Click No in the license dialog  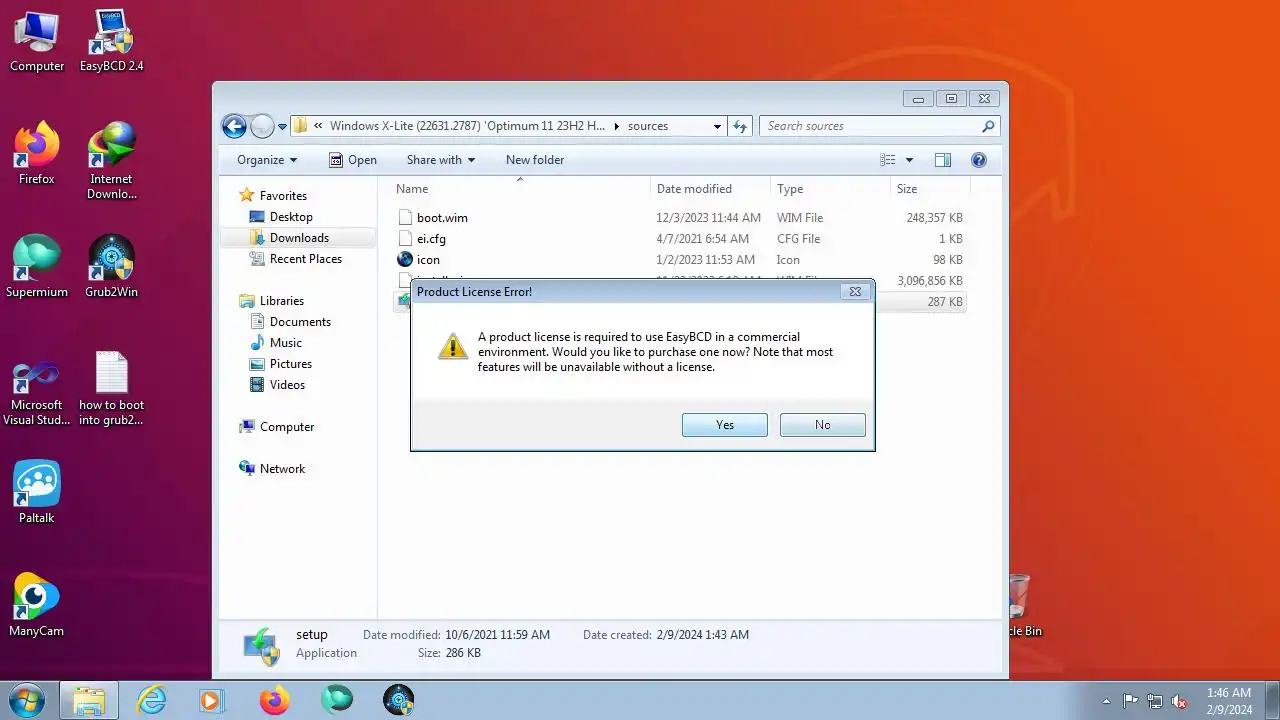tap(823, 425)
